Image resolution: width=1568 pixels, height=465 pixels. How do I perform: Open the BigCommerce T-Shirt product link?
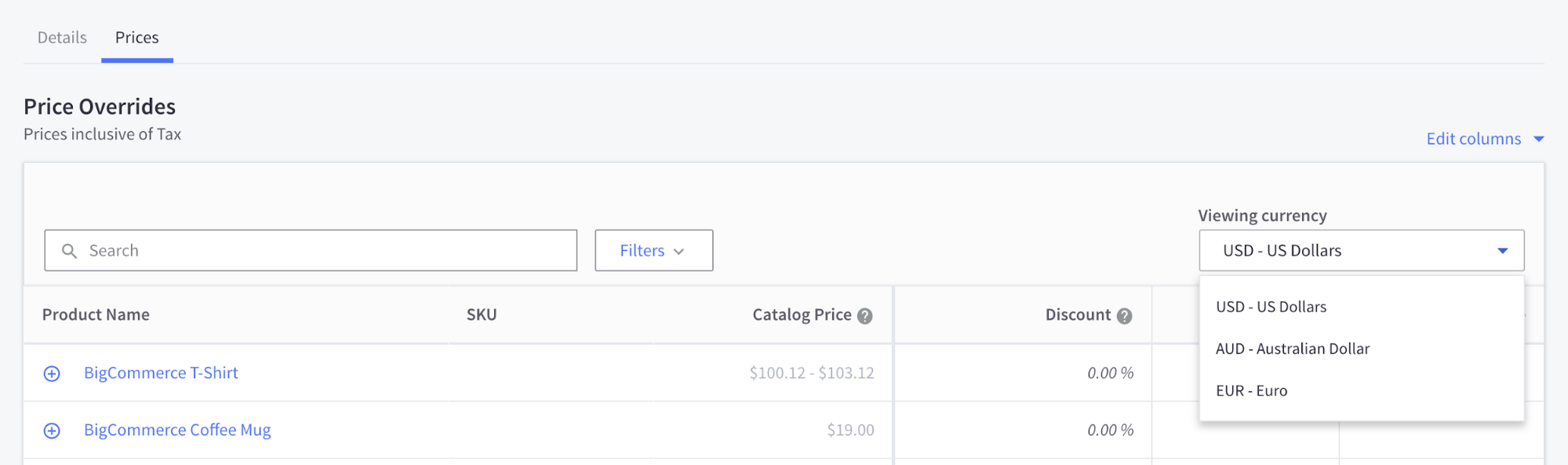click(x=161, y=373)
